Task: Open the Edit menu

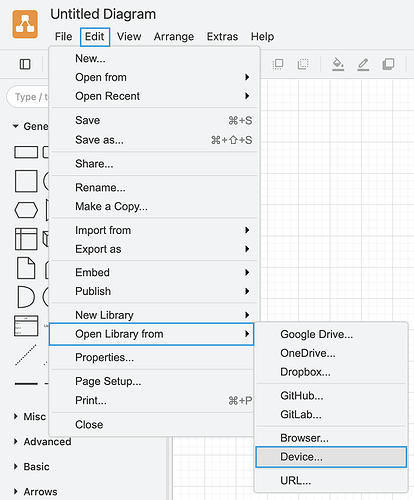Action: point(95,36)
